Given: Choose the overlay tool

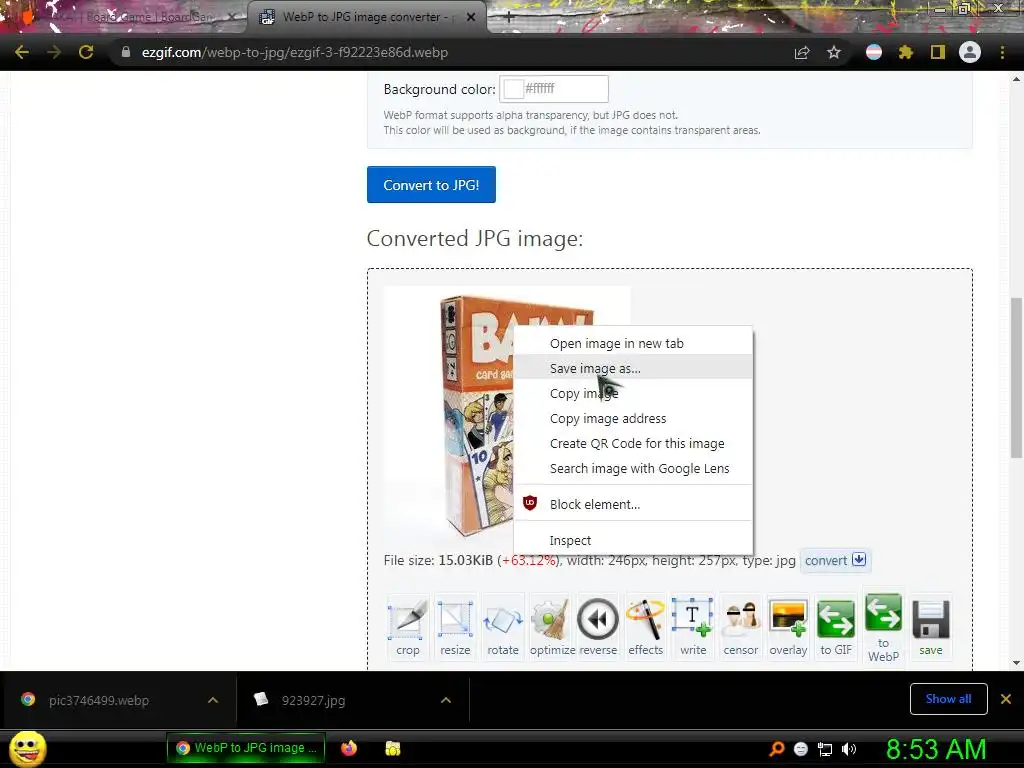Looking at the screenshot, I should tap(788, 627).
